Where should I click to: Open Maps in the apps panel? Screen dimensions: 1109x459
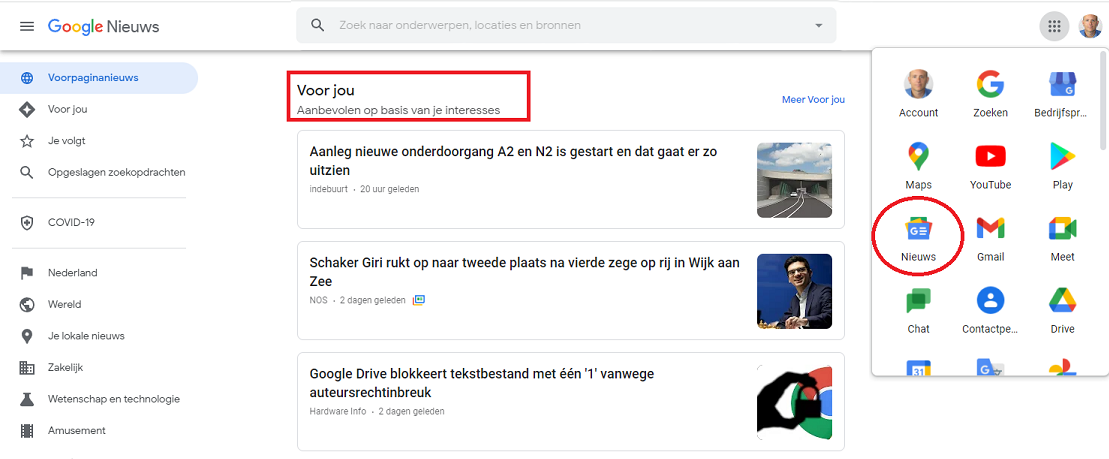(918, 166)
